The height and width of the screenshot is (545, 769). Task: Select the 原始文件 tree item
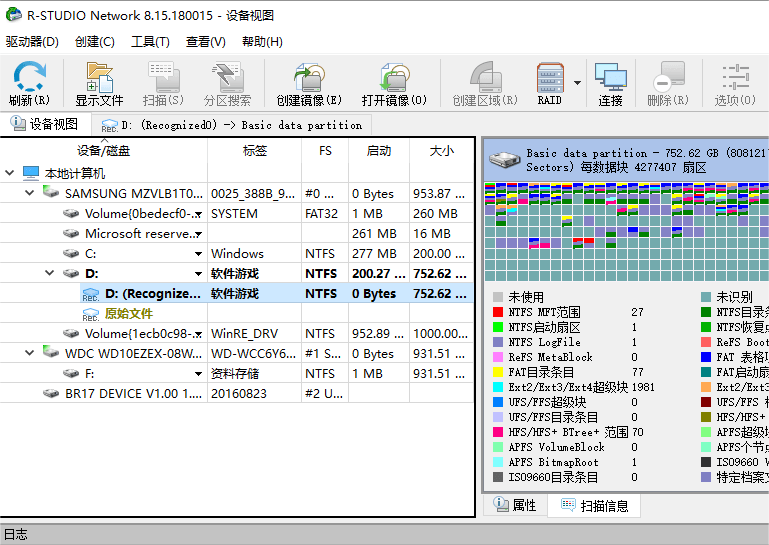[x=128, y=313]
